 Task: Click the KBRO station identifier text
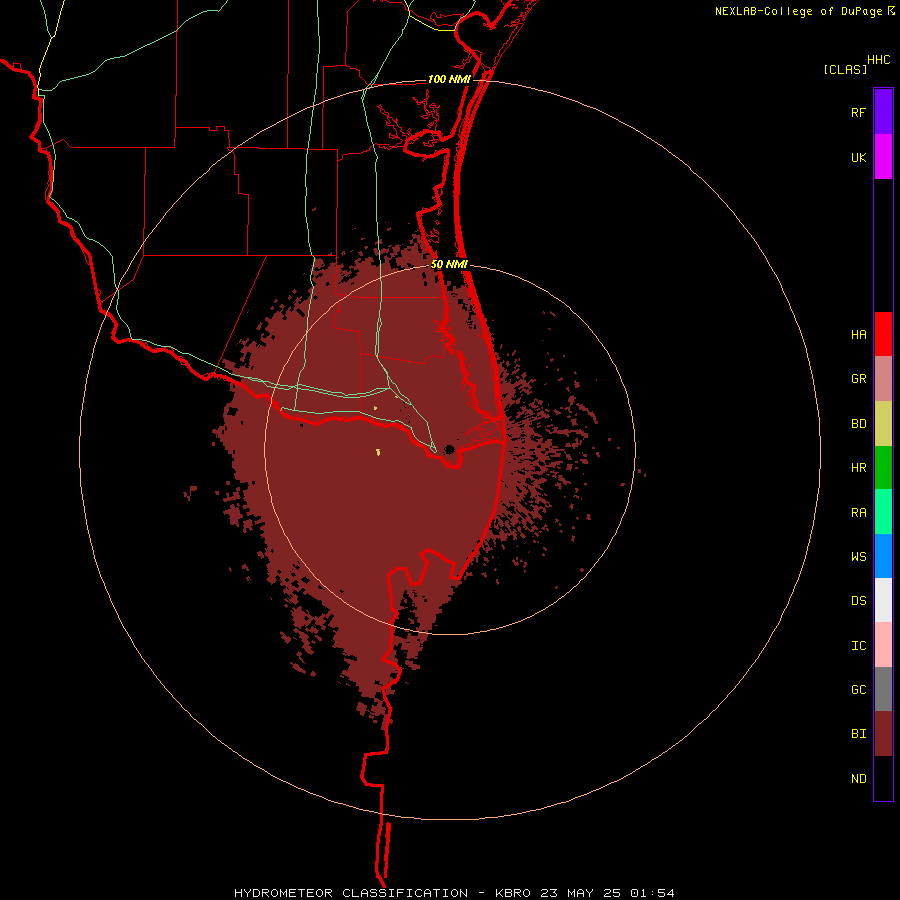click(514, 893)
